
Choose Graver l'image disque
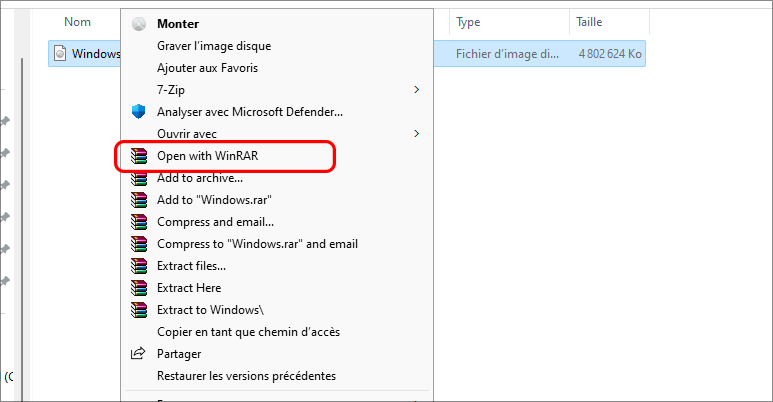(x=214, y=46)
